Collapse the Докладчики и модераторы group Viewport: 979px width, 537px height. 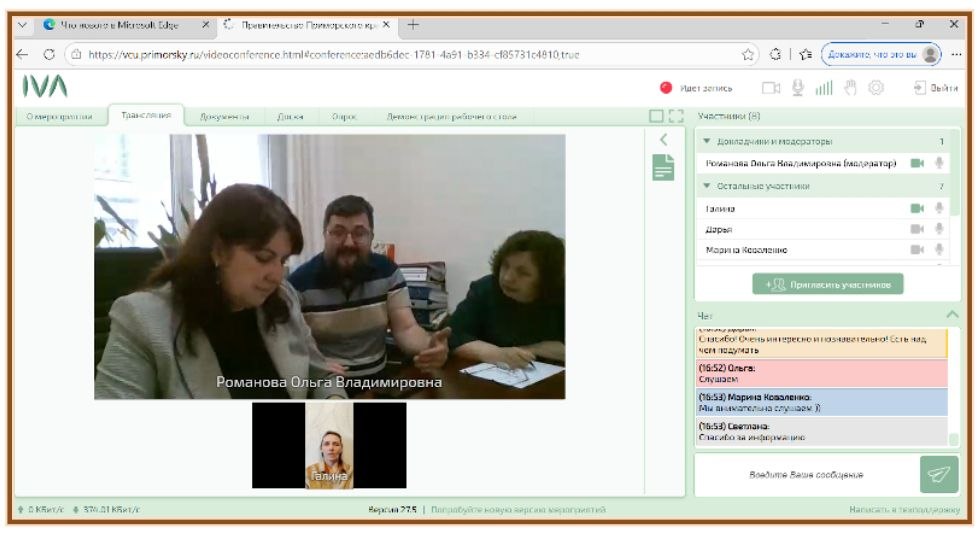point(707,142)
